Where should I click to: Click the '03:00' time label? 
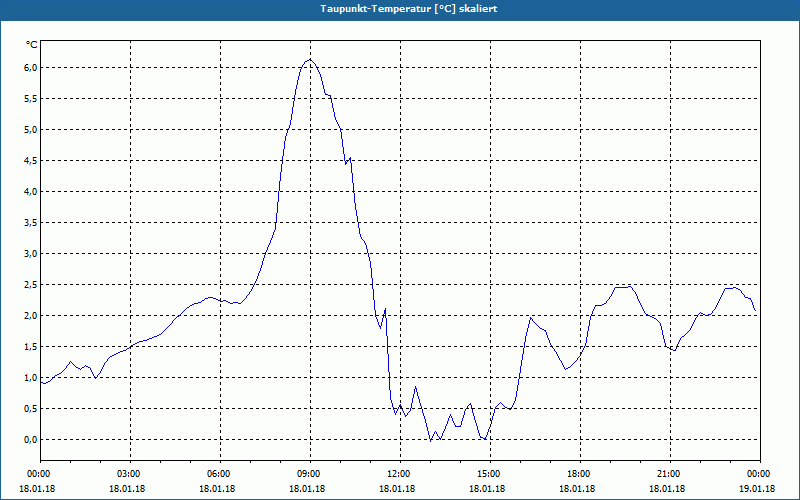click(127, 474)
